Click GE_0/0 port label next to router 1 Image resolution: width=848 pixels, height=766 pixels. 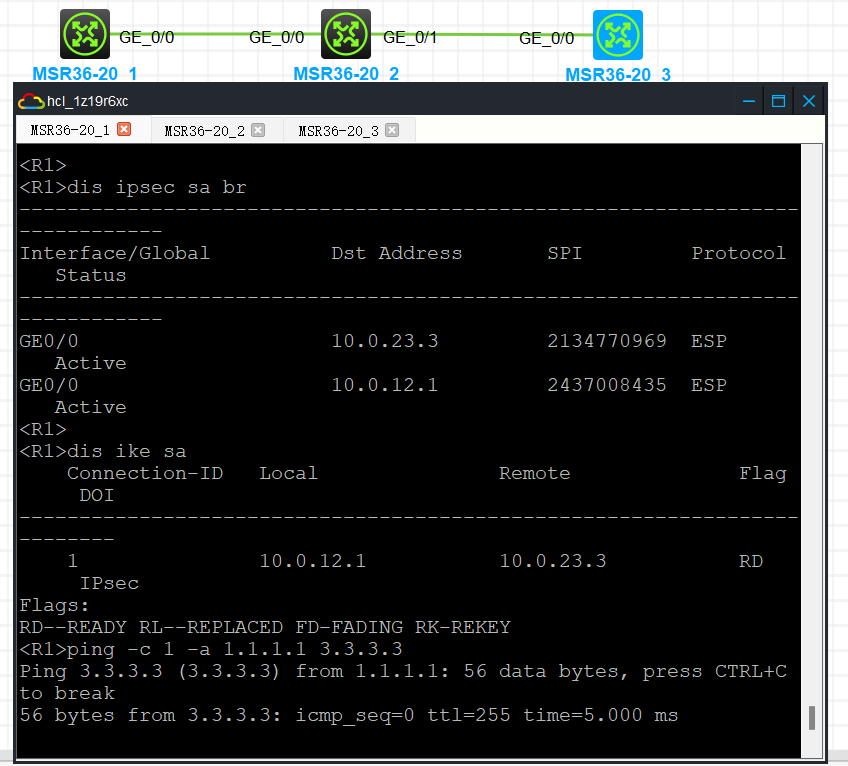147,37
